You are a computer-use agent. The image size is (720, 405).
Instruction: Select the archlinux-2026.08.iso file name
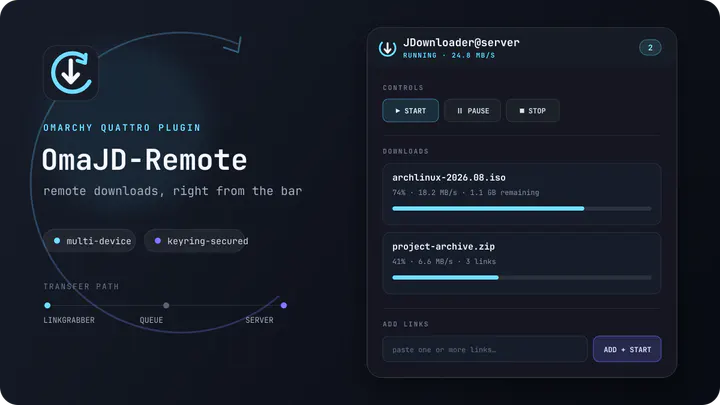(449, 178)
